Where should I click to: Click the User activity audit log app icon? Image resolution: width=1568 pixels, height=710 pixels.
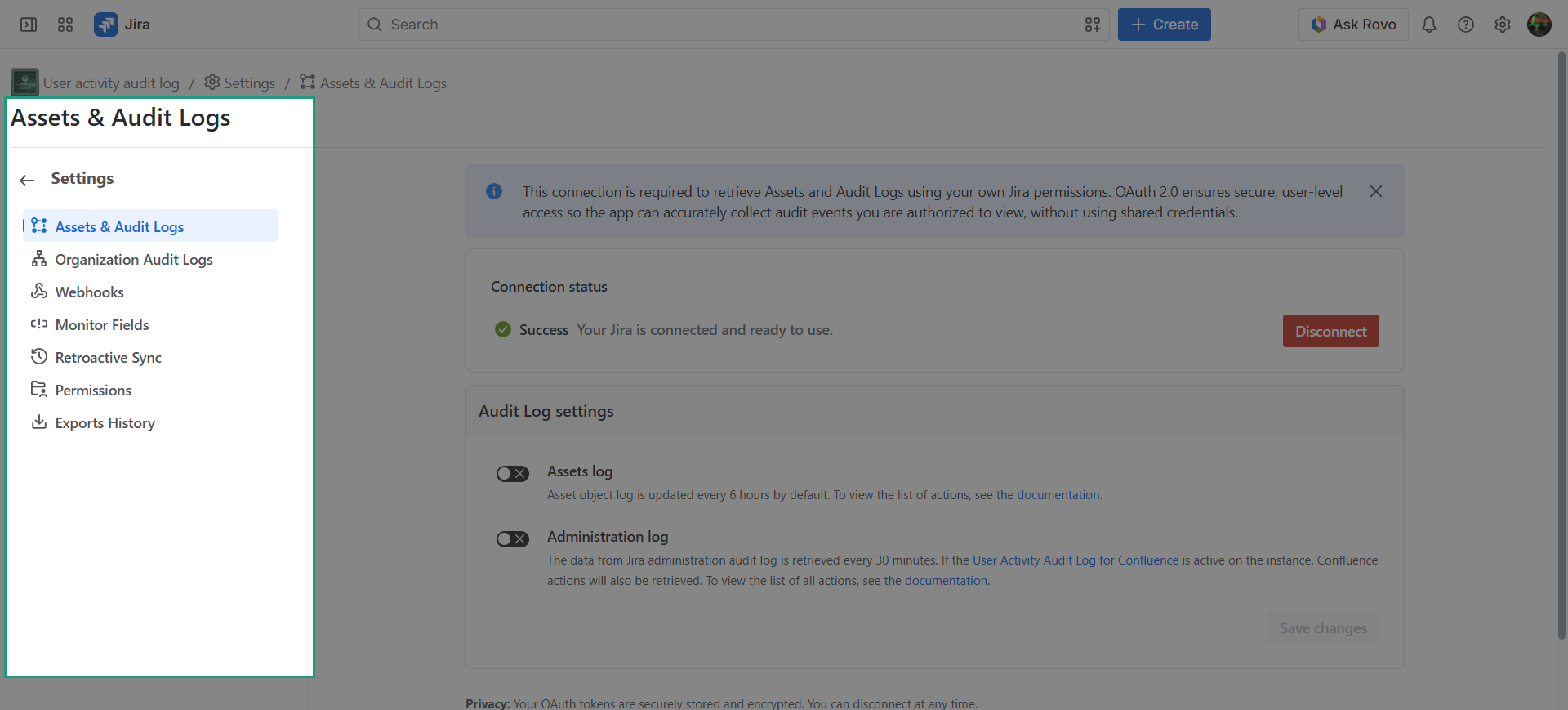tap(25, 82)
